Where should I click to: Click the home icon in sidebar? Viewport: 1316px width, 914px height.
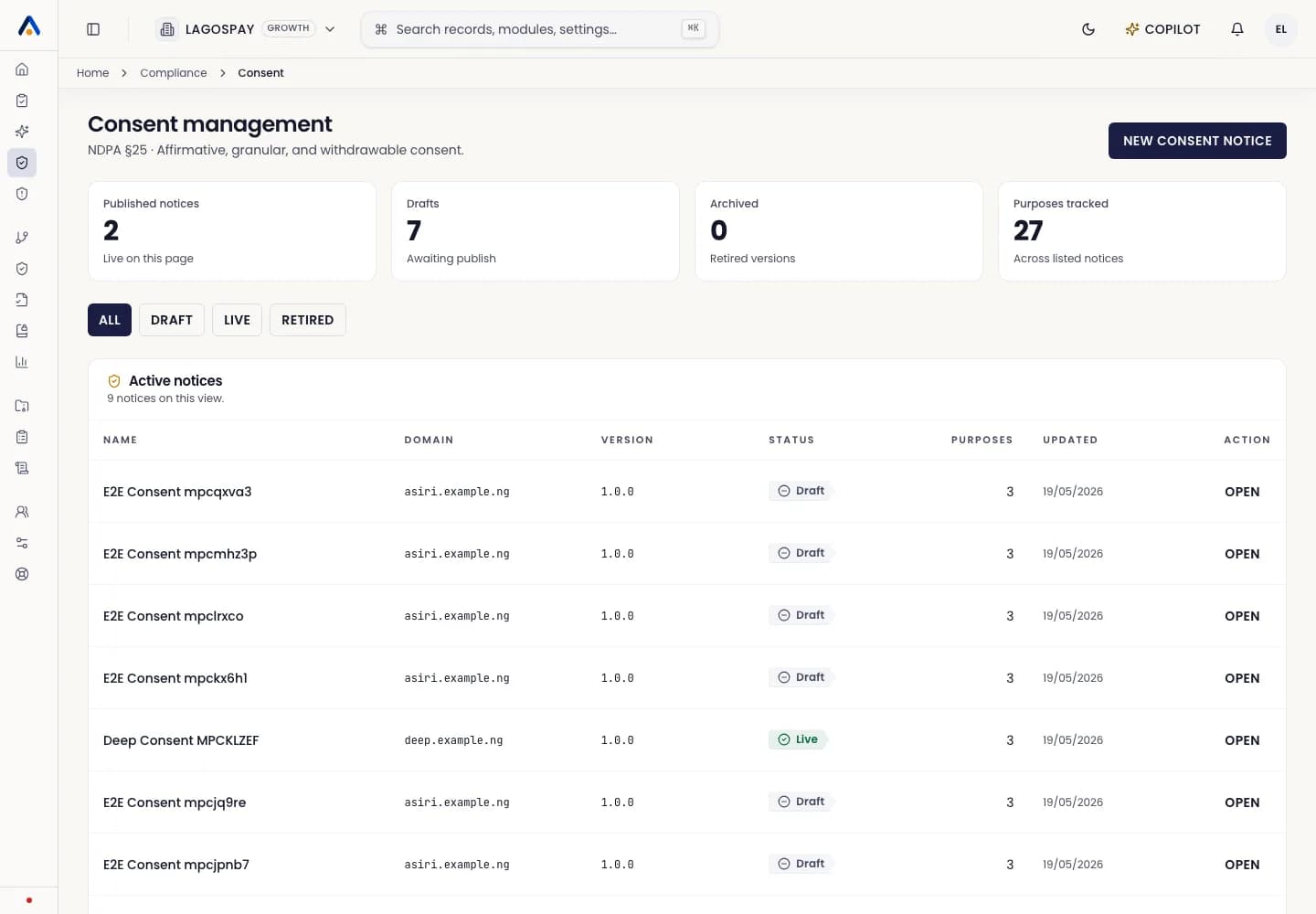point(22,69)
